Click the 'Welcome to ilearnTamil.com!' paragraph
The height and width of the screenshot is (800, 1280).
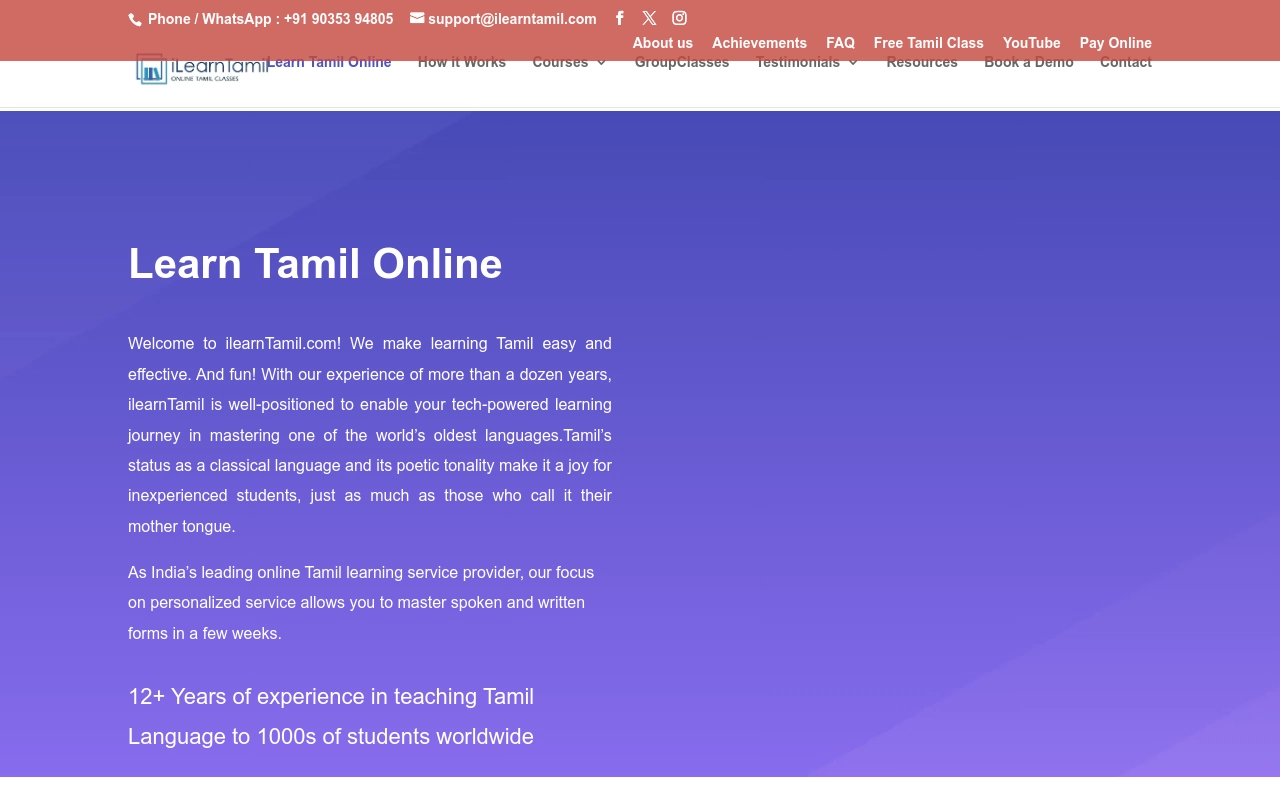[370, 435]
